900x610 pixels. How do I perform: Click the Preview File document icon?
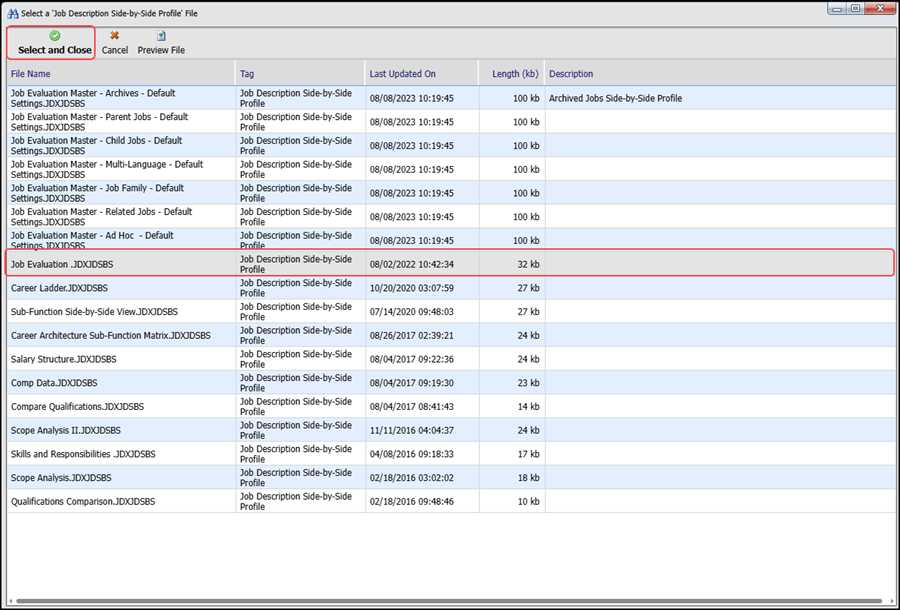tap(161, 36)
